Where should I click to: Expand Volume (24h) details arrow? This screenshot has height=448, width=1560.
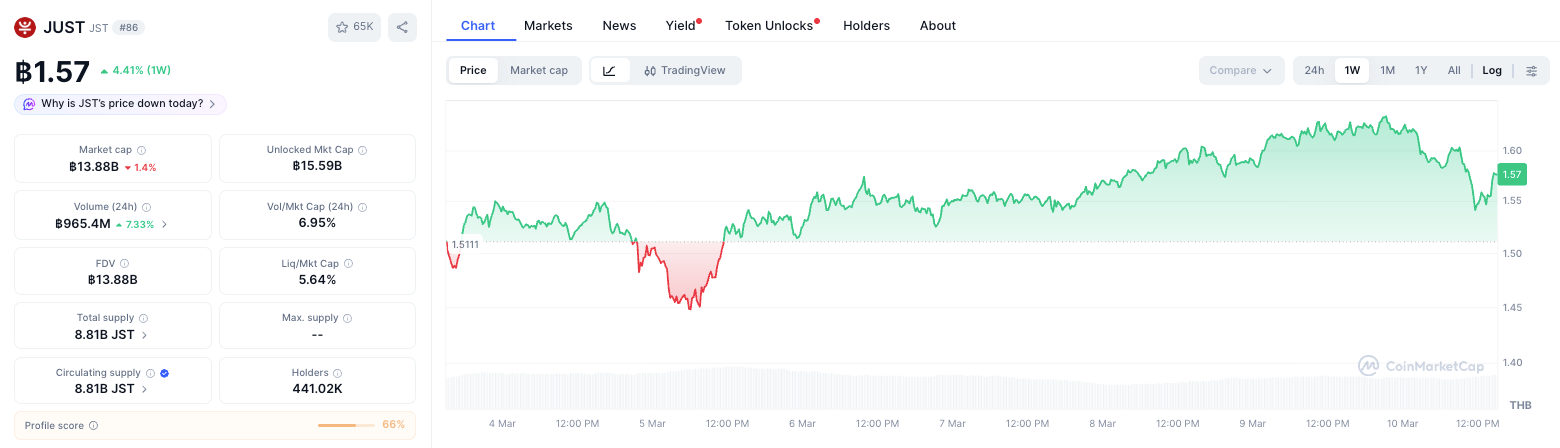click(x=164, y=224)
